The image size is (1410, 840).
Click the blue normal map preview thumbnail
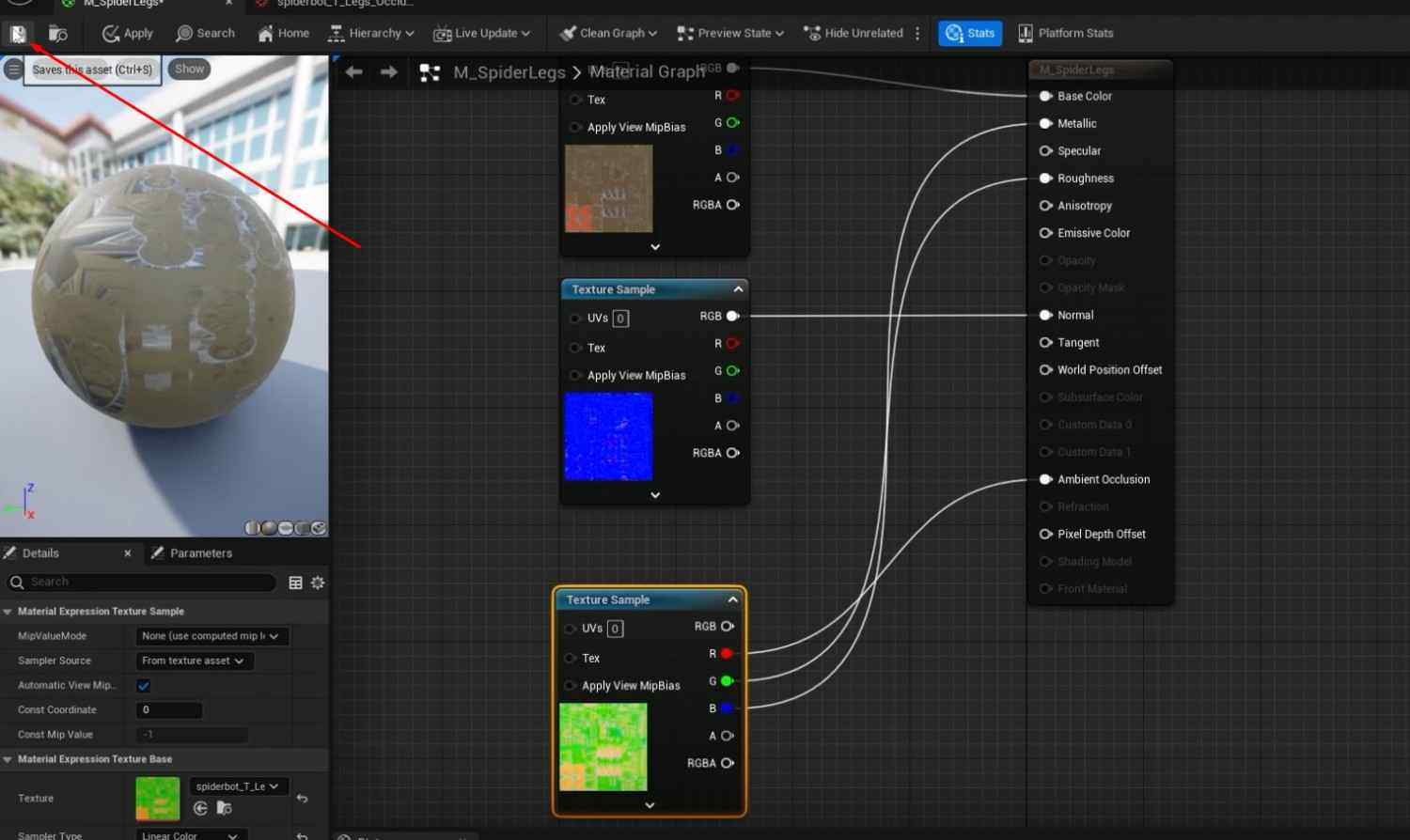(x=609, y=437)
